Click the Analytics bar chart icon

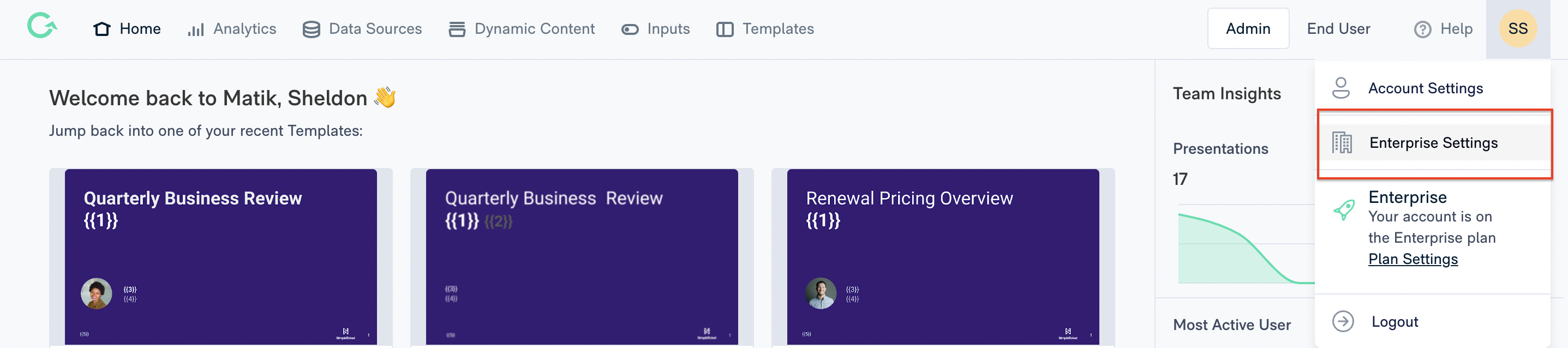pos(195,29)
